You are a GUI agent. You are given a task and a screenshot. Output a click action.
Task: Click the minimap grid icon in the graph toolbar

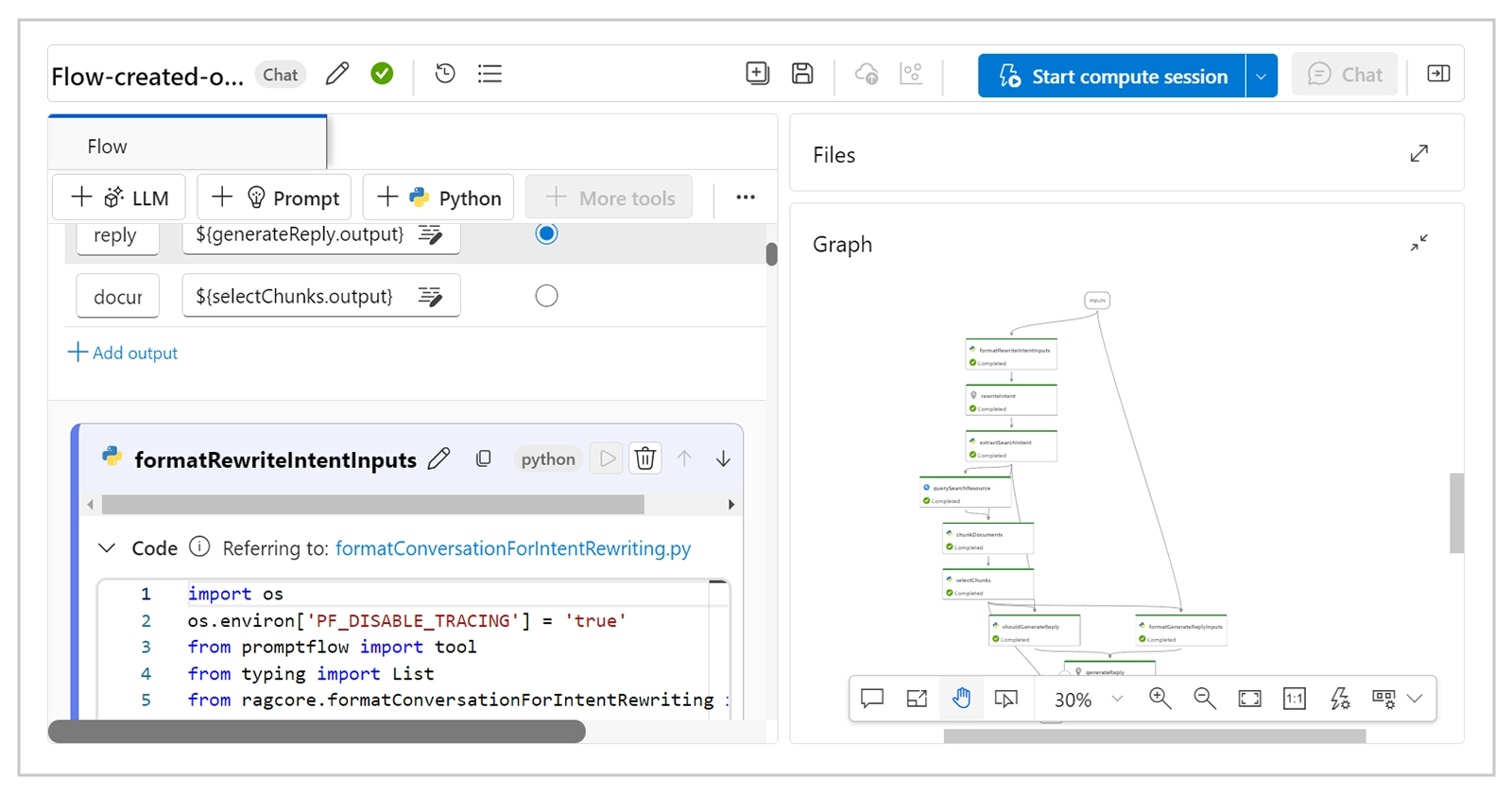(x=1383, y=699)
